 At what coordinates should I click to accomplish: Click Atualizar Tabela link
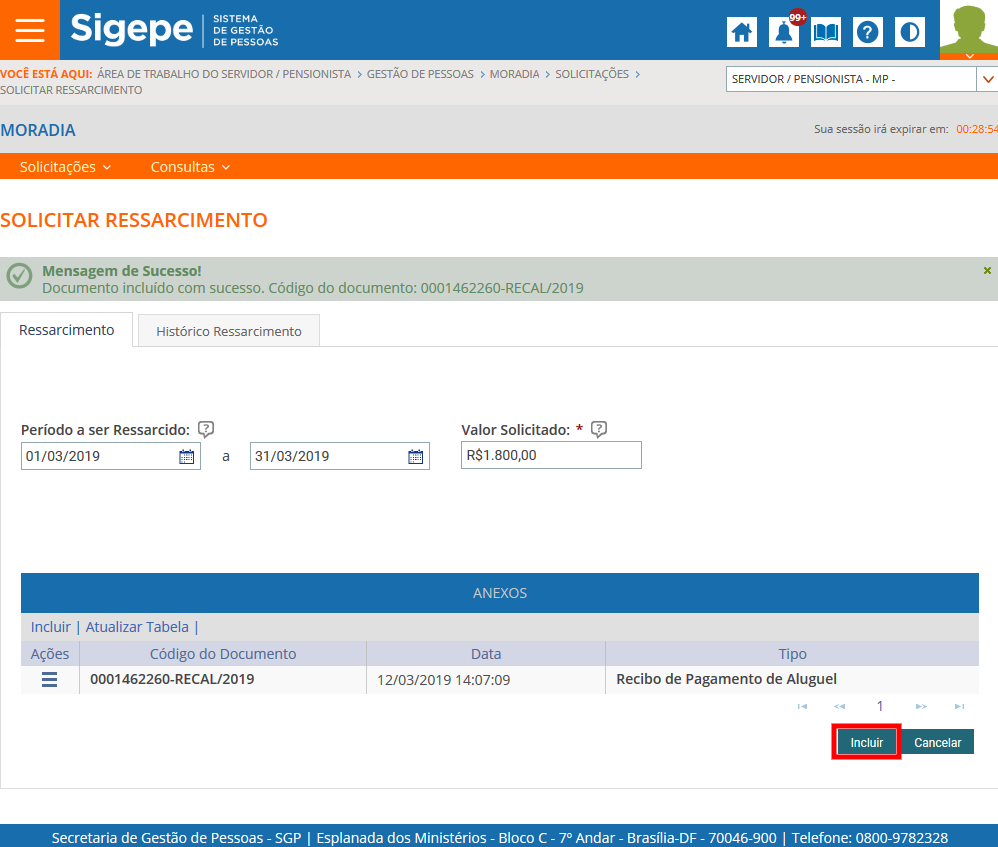pyautogui.click(x=137, y=627)
